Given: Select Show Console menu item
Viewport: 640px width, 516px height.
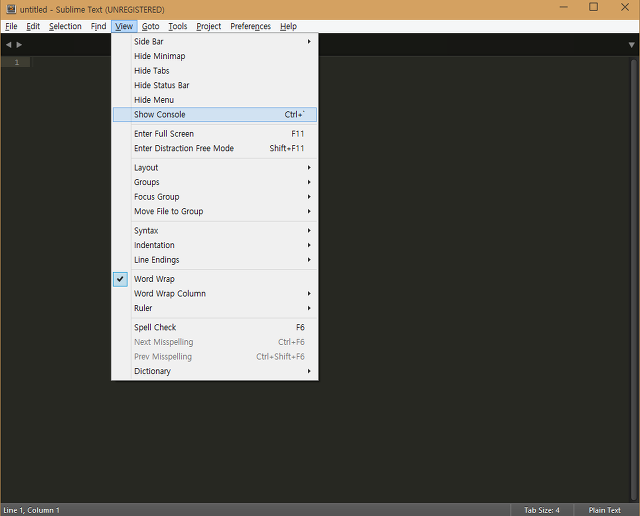Looking at the screenshot, I should coord(215,115).
